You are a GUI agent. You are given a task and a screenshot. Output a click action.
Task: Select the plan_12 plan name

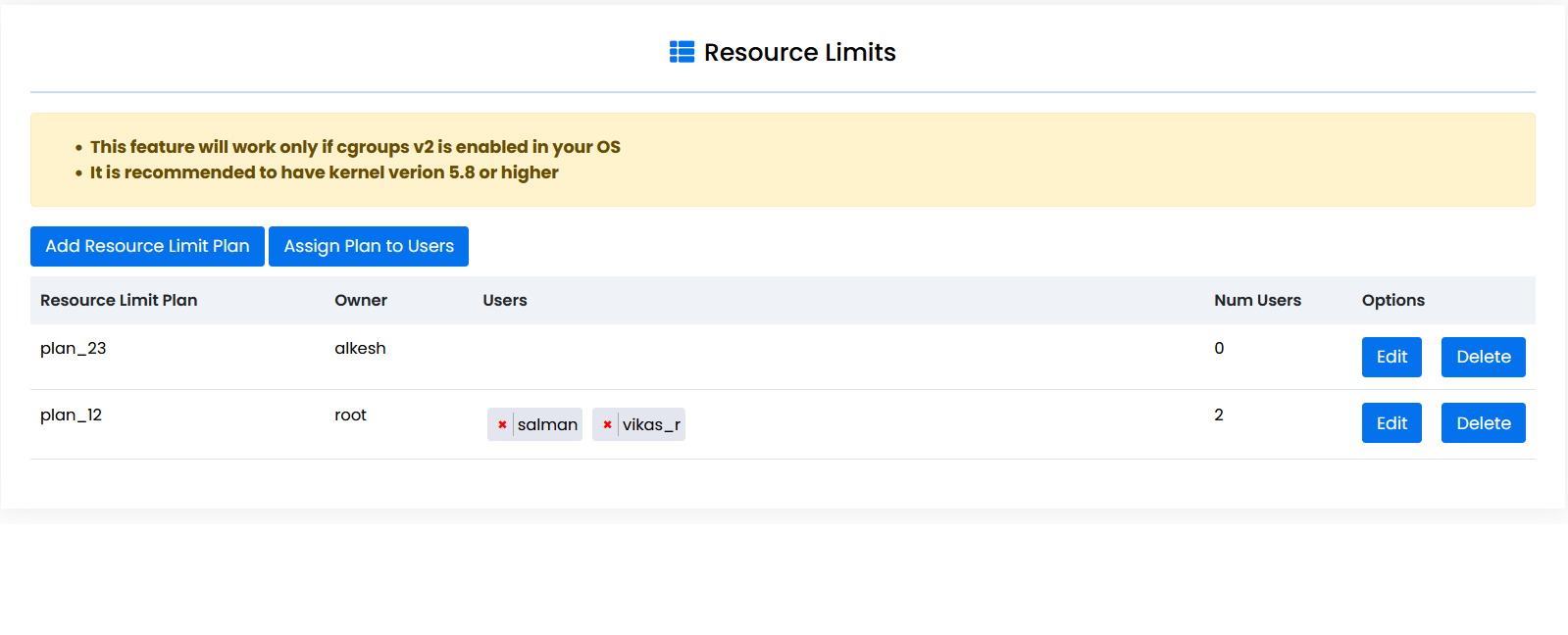click(x=72, y=415)
